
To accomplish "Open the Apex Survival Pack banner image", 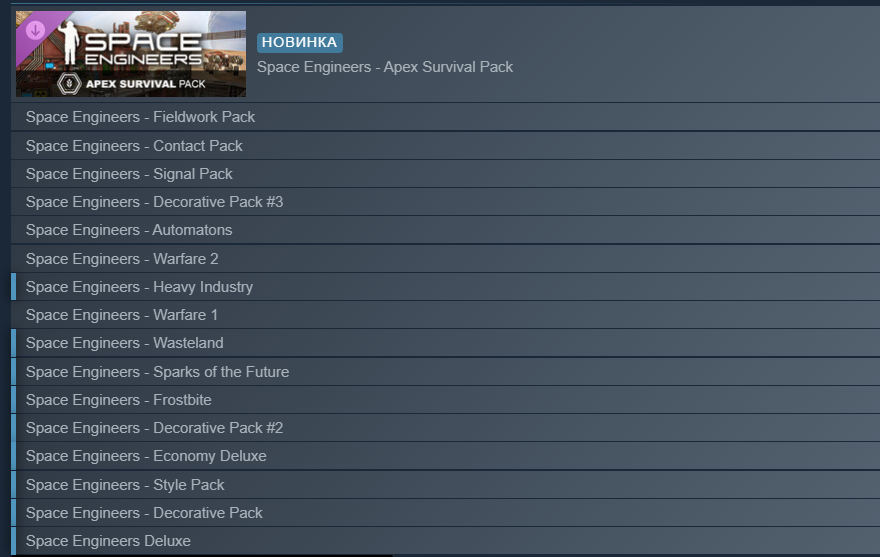I will click(131, 54).
